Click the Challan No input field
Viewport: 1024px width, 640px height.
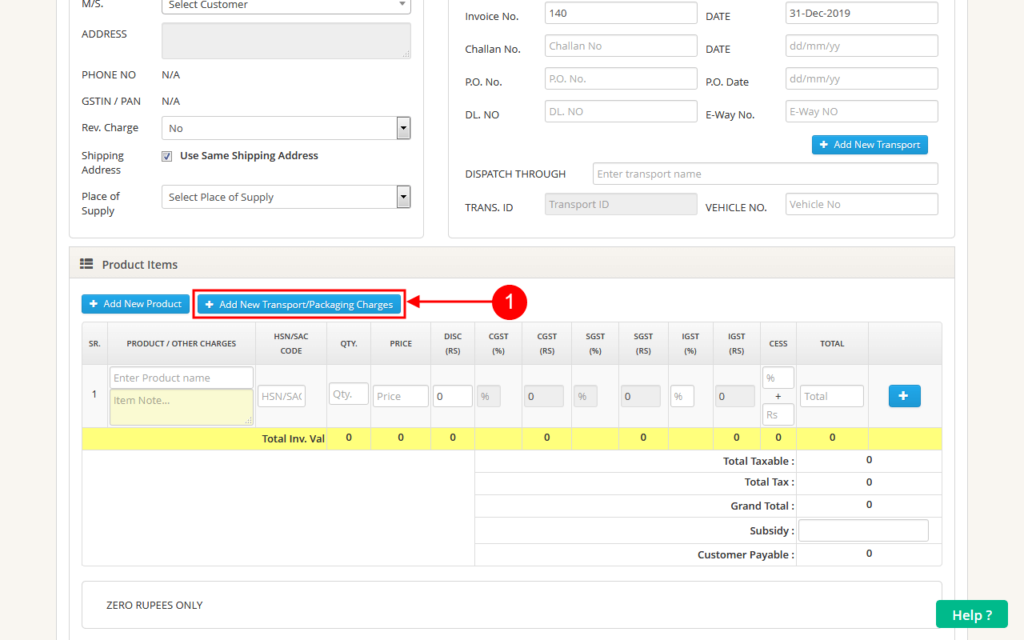[620, 45]
